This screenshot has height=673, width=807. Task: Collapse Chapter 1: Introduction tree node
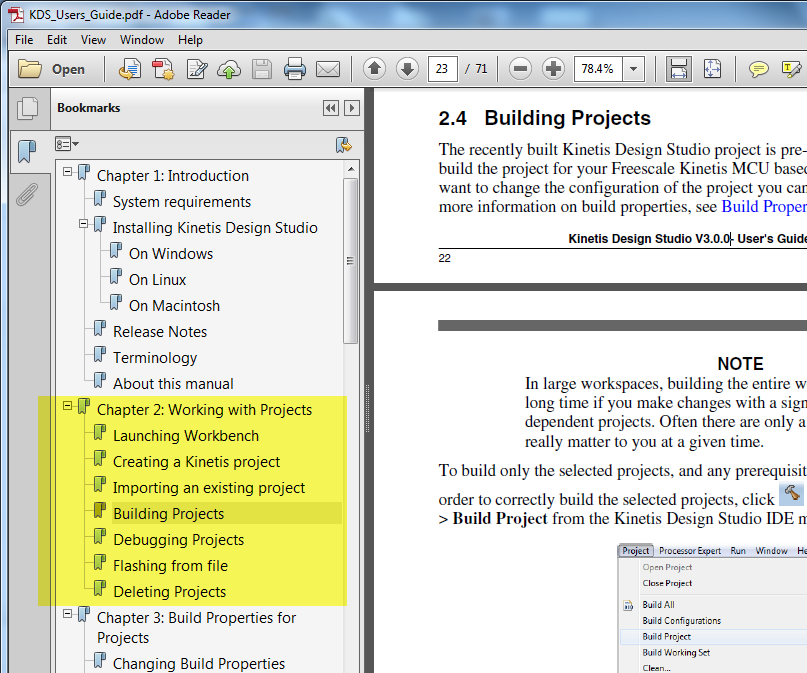(x=67, y=171)
